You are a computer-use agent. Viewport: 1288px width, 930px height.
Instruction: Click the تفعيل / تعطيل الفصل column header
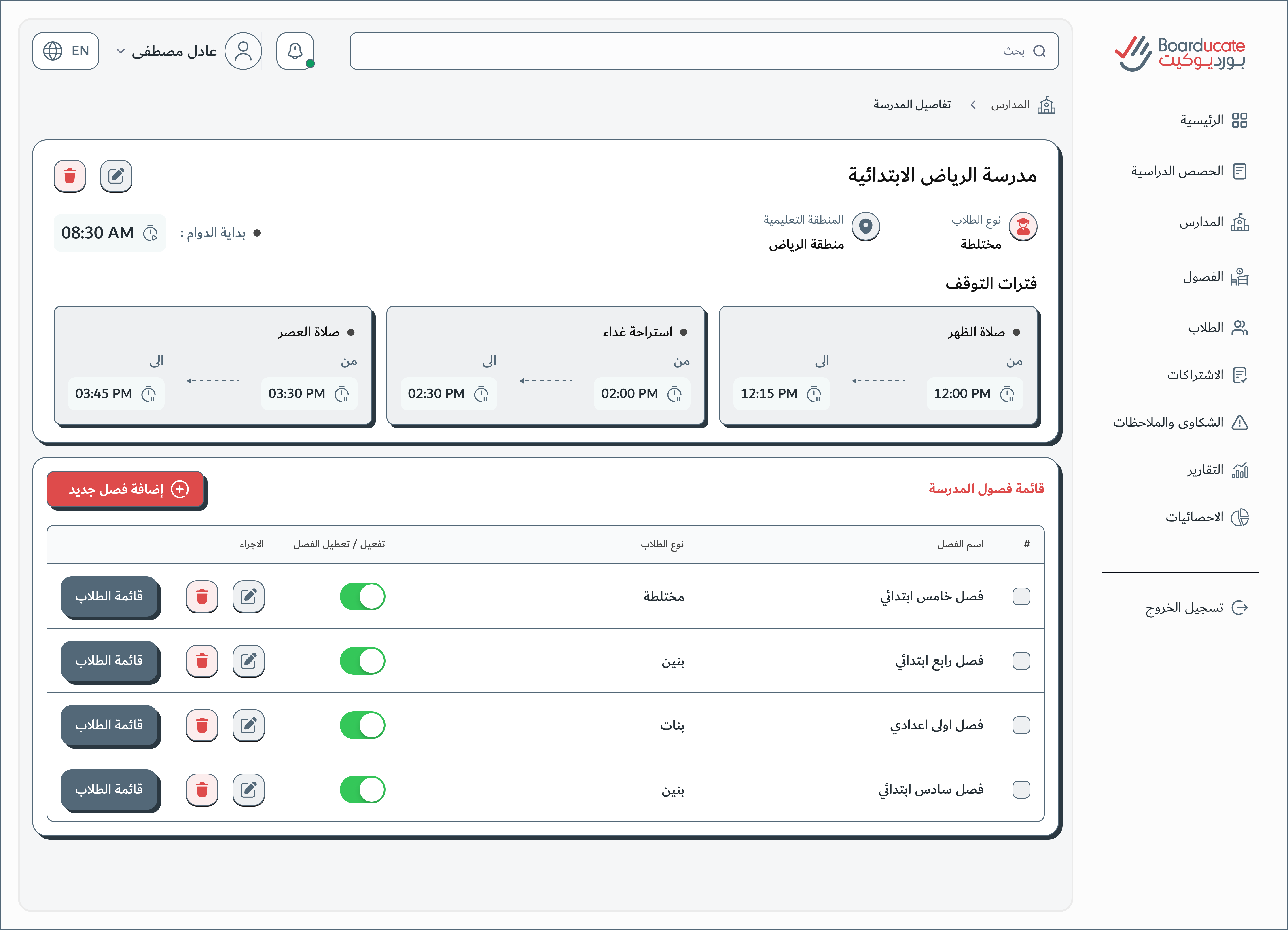click(x=339, y=545)
